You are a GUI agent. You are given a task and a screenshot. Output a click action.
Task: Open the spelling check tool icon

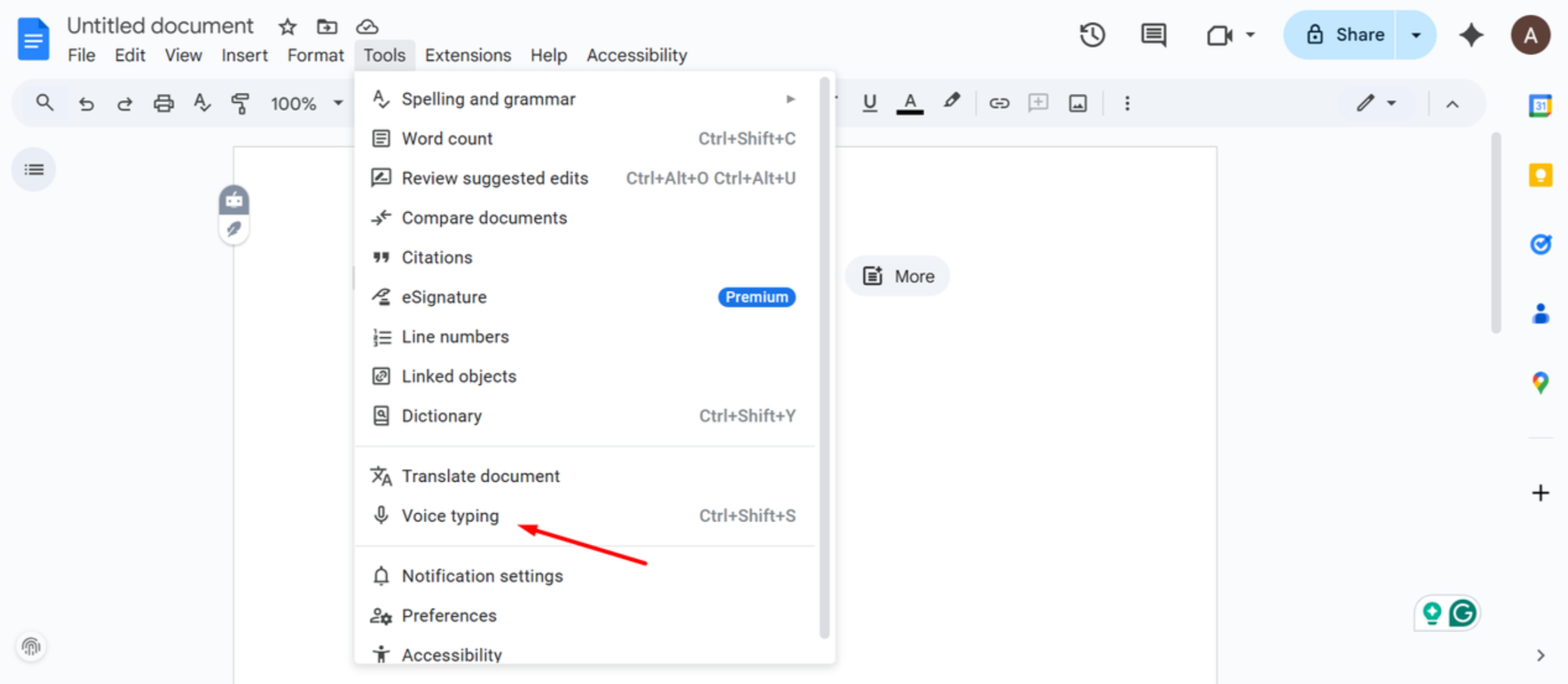point(201,103)
